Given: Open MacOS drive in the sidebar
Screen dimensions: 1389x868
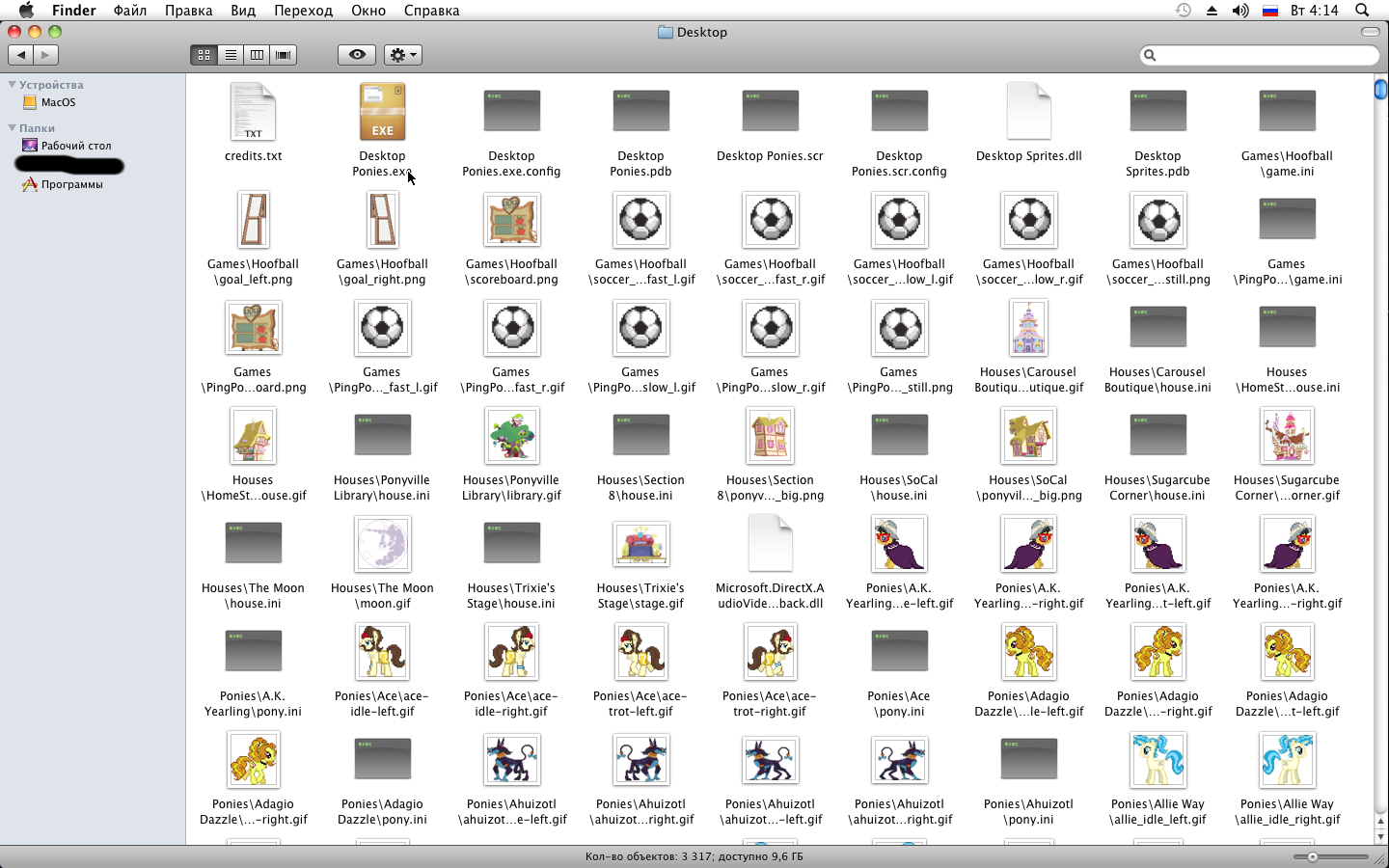Looking at the screenshot, I should click(x=58, y=102).
